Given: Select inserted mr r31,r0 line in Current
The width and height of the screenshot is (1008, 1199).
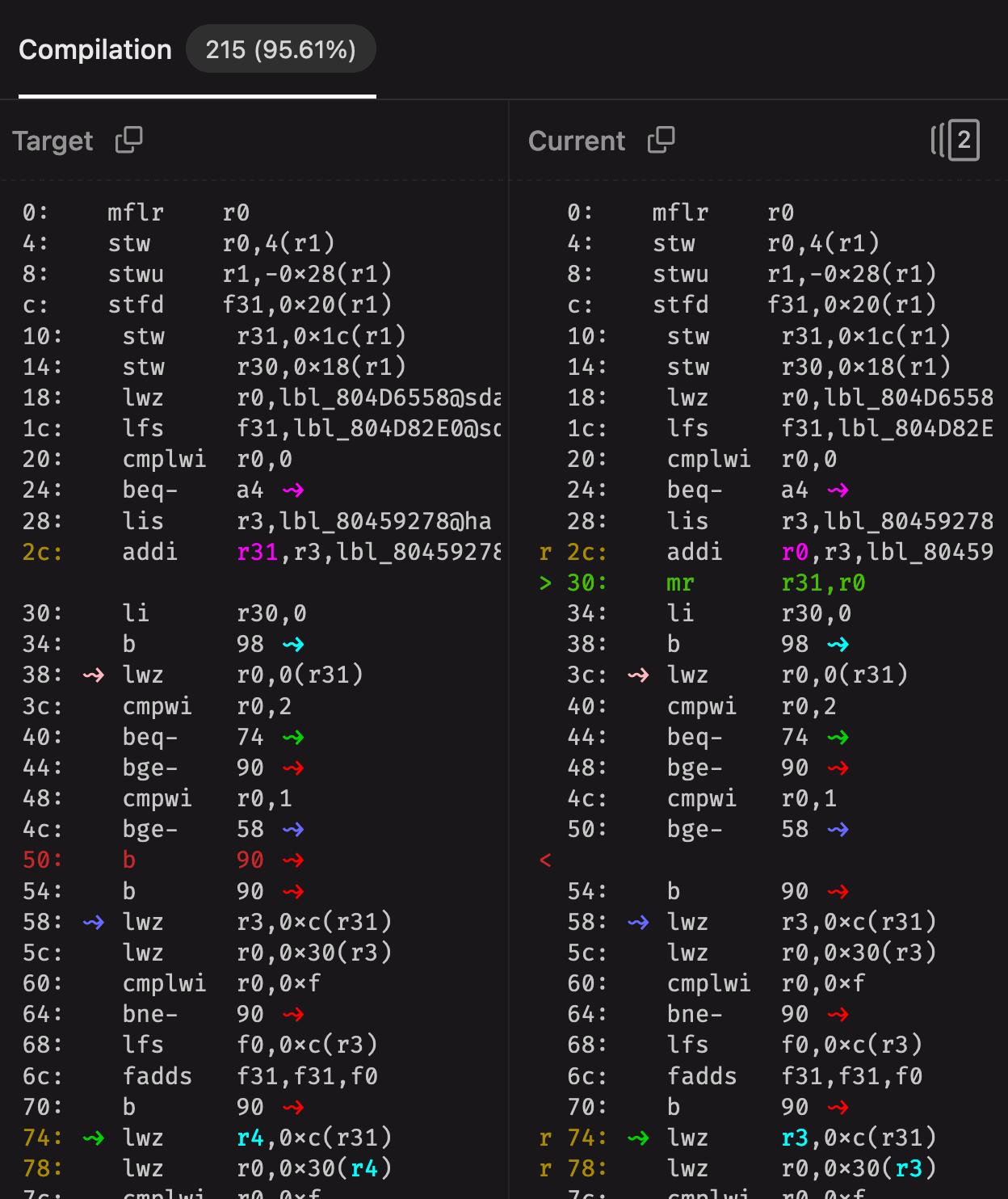Looking at the screenshot, I should [x=763, y=583].
